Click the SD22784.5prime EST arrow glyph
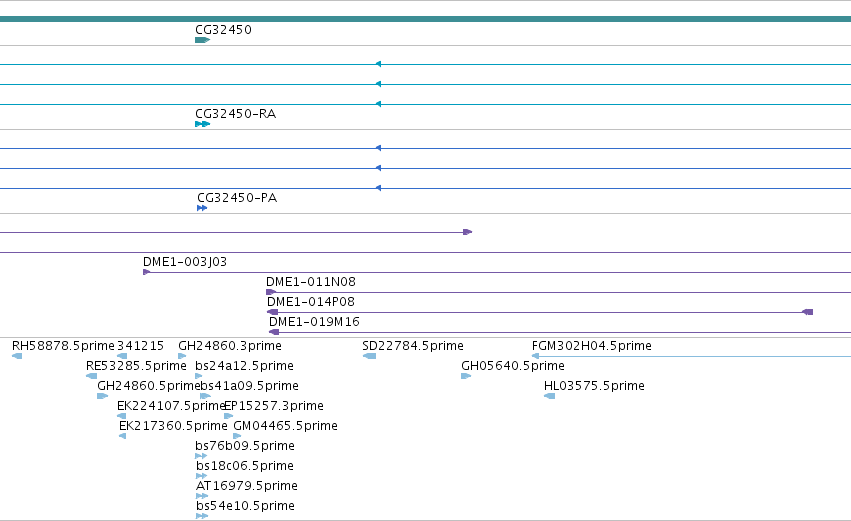 (369, 356)
